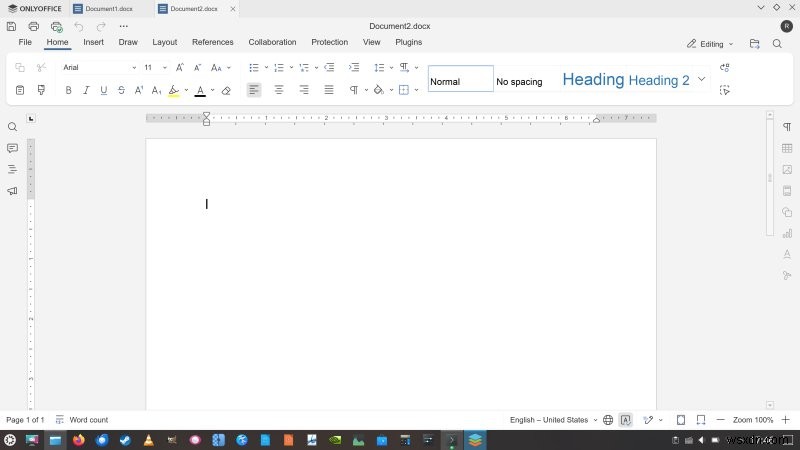Switch to the References tab
The width and height of the screenshot is (800, 450).
pos(213,42)
